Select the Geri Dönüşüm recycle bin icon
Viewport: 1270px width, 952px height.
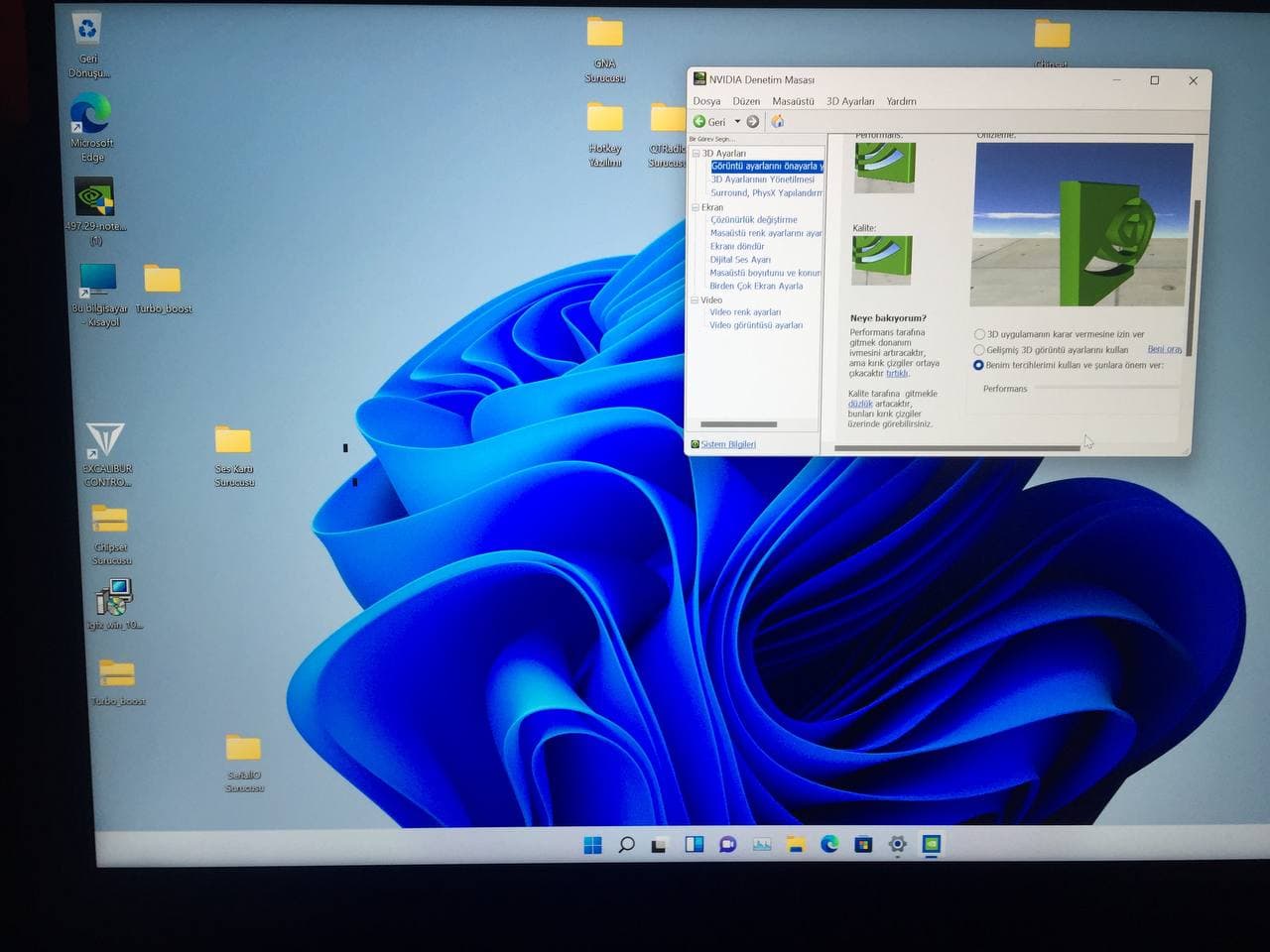pos(88,46)
